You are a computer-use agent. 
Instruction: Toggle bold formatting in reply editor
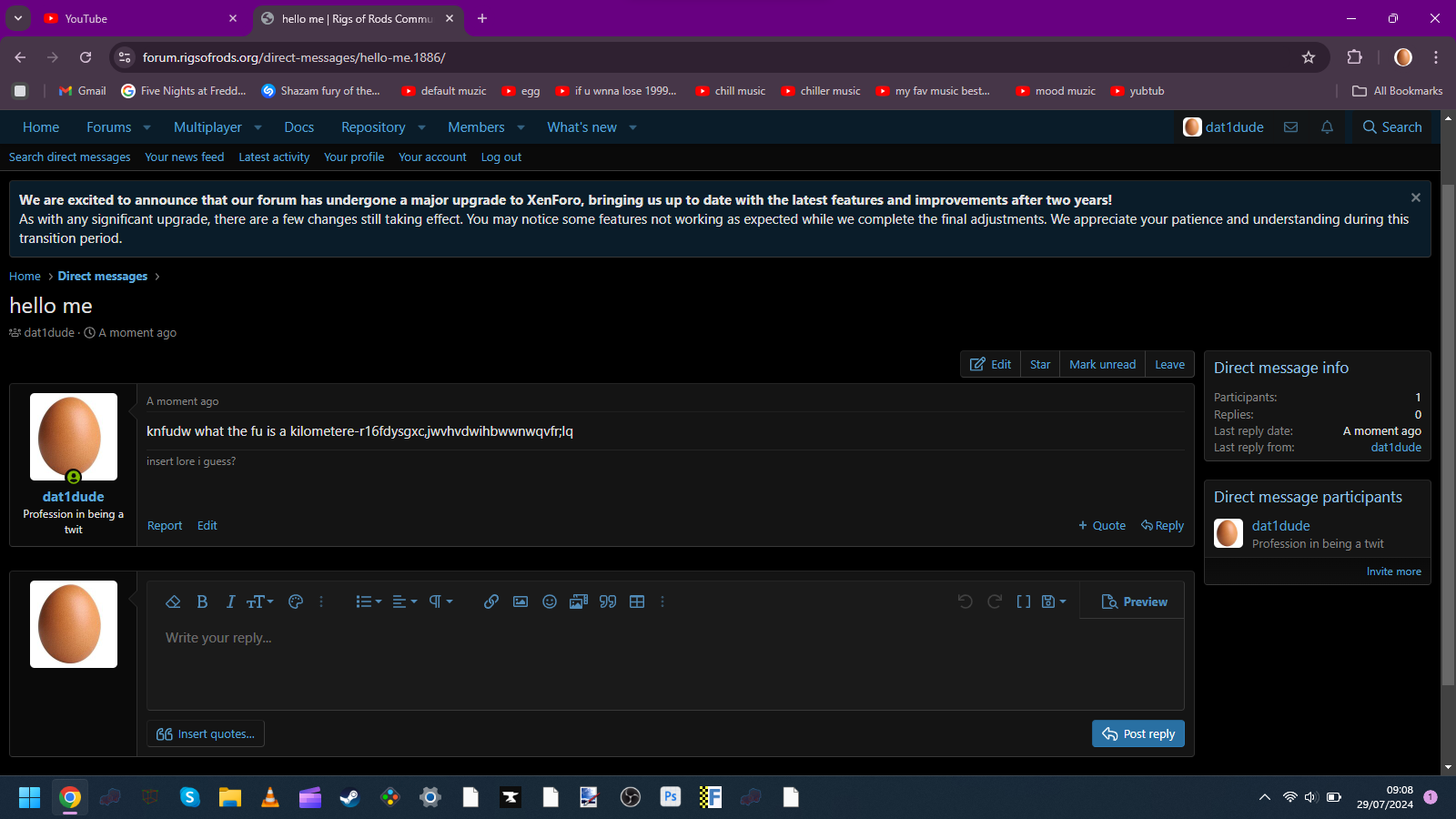pos(202,602)
